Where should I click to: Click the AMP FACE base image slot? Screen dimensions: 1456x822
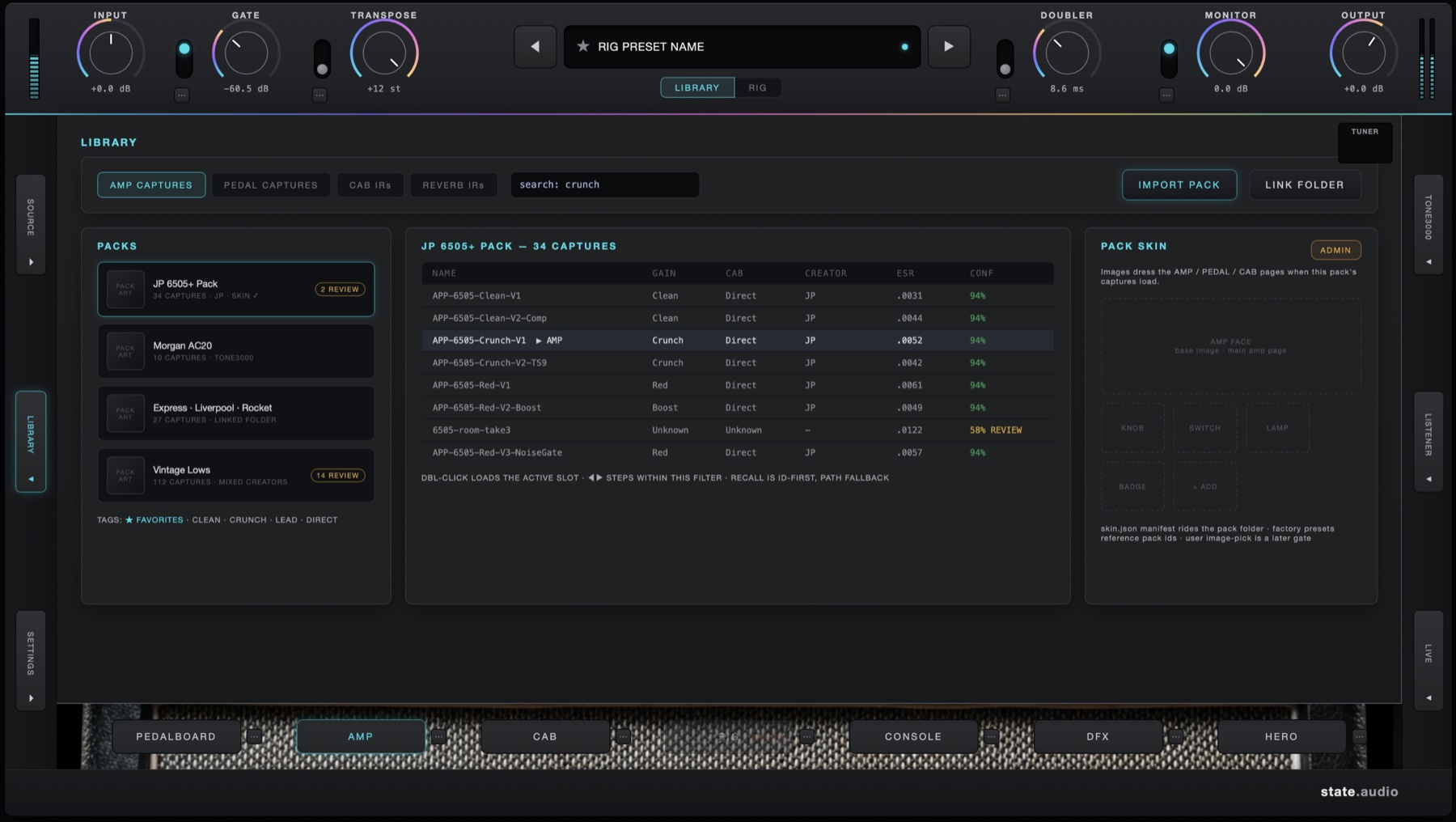click(x=1230, y=346)
